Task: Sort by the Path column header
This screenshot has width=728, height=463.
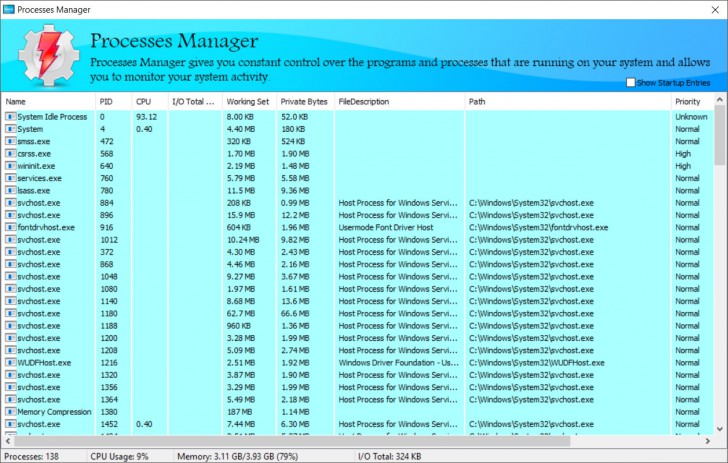Action: click(568, 101)
